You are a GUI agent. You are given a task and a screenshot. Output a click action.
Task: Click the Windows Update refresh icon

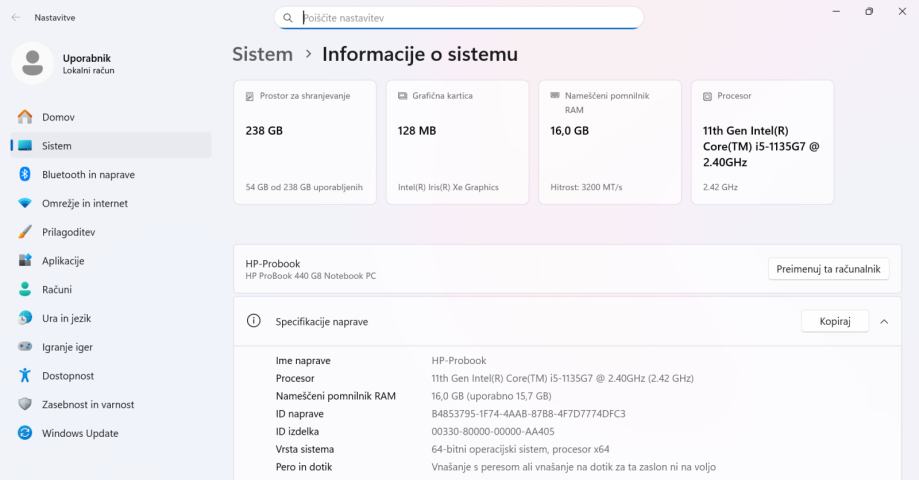click(x=25, y=433)
